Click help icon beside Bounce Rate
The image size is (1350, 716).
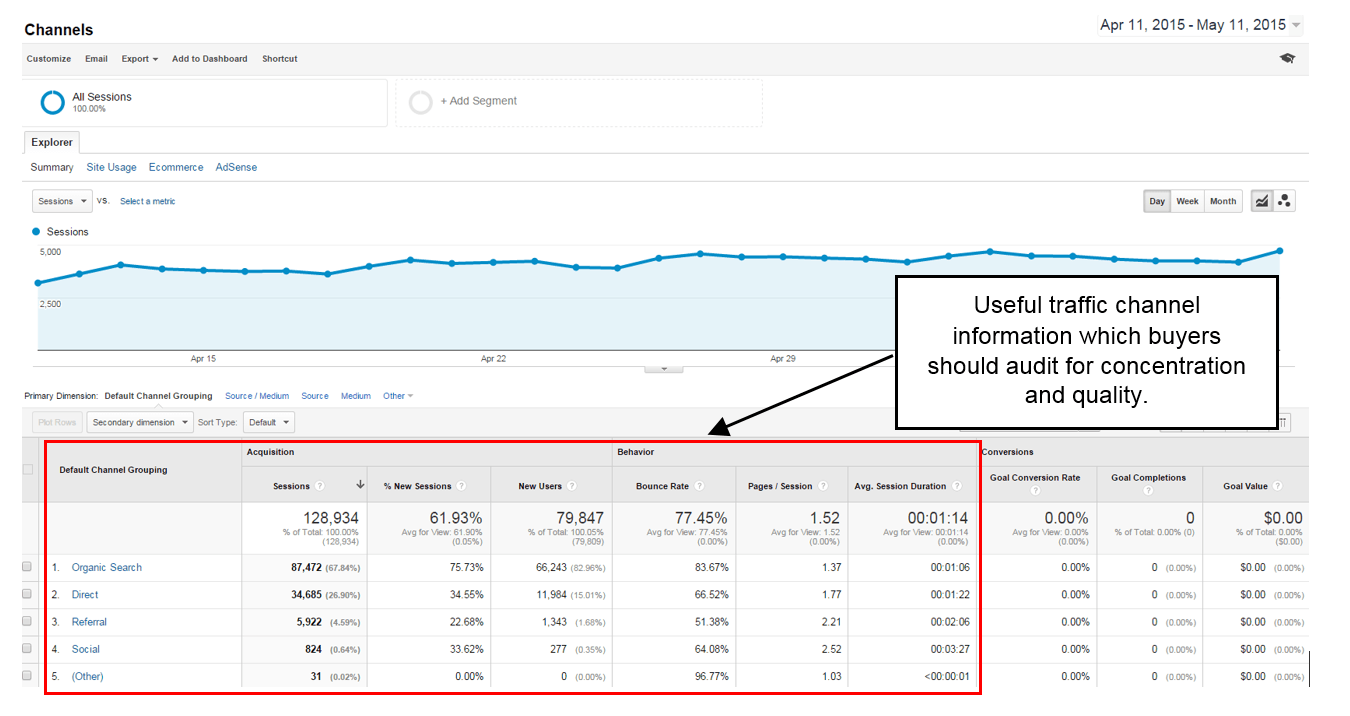tap(699, 487)
